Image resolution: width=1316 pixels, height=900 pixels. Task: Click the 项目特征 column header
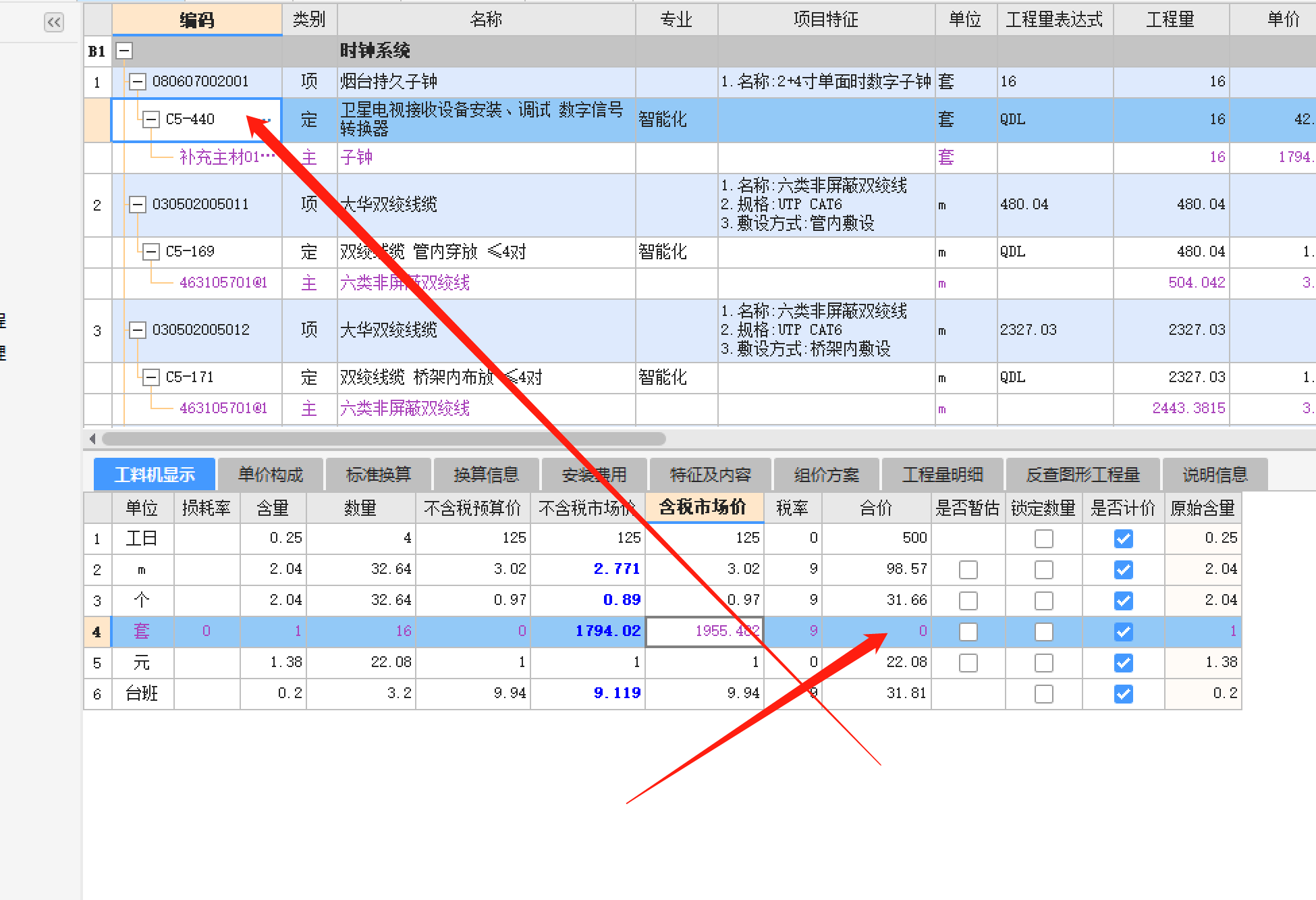point(826,20)
